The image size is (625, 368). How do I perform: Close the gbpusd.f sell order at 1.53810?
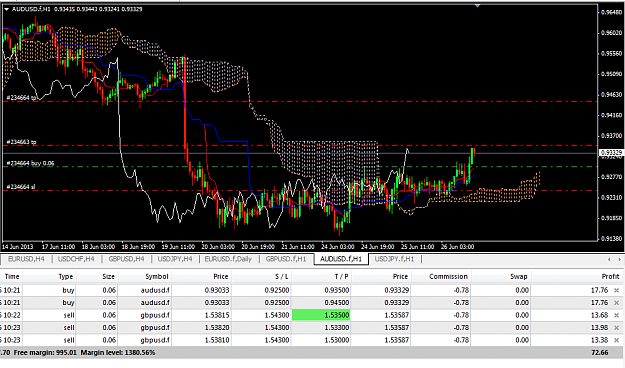(x=617, y=340)
